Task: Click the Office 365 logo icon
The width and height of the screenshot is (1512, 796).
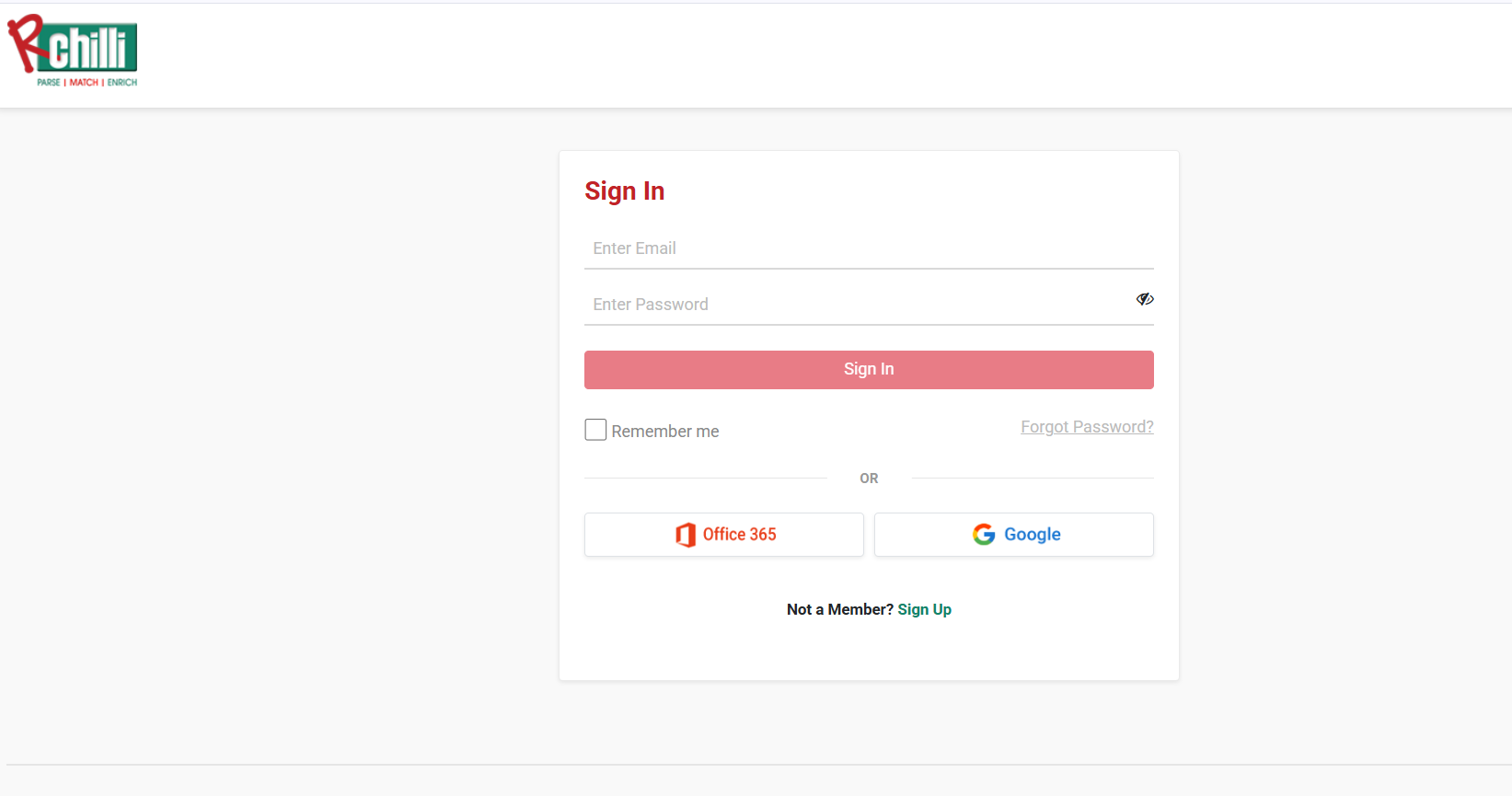Action: point(686,535)
